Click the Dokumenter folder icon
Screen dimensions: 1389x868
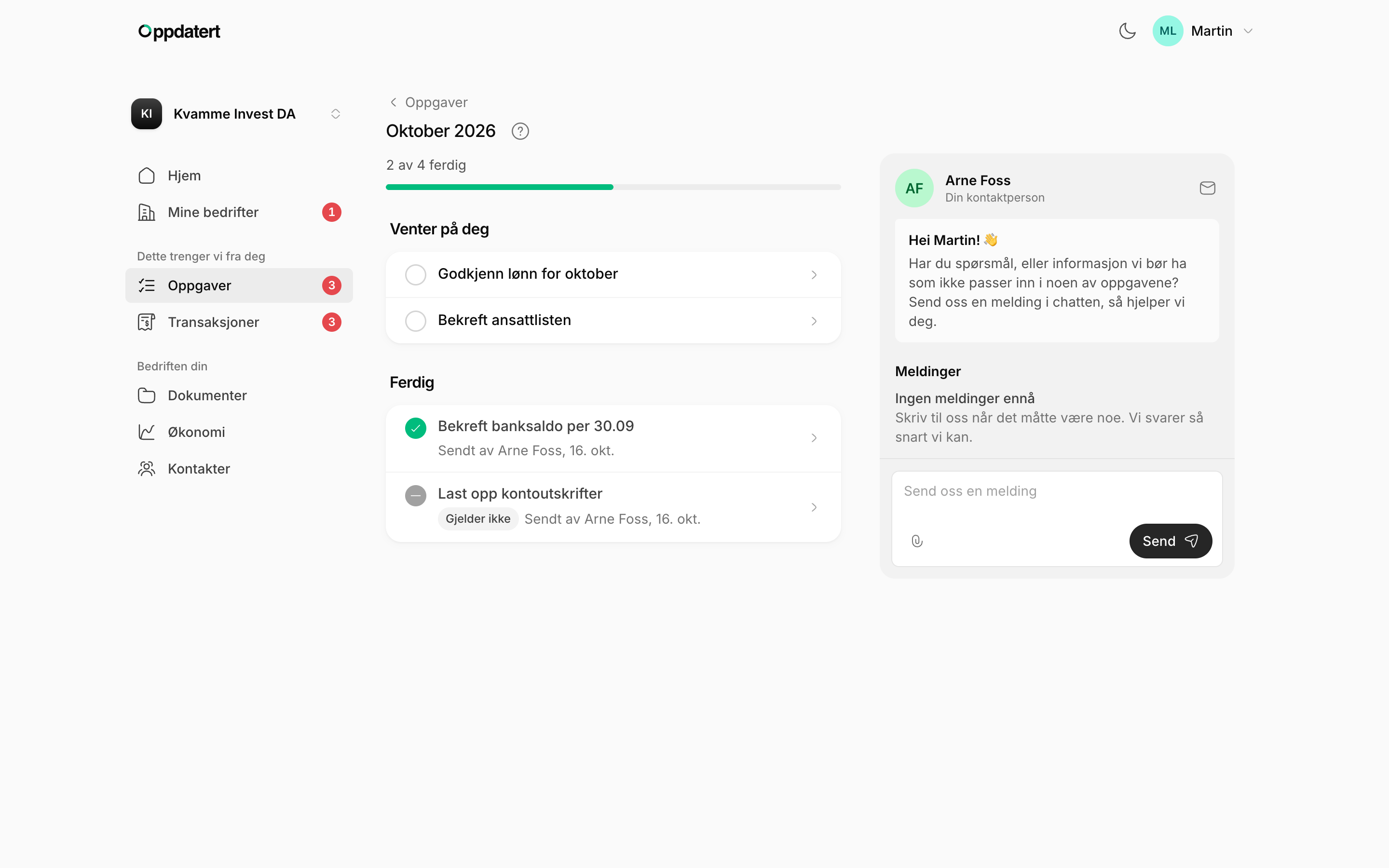(146, 395)
